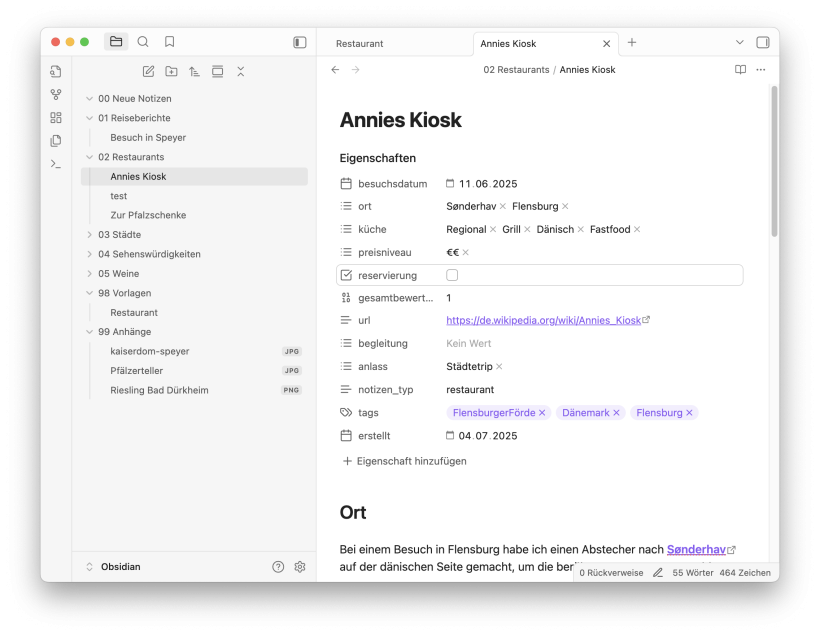Open the Zur Pfalzschenke note

pyautogui.click(x=148, y=215)
